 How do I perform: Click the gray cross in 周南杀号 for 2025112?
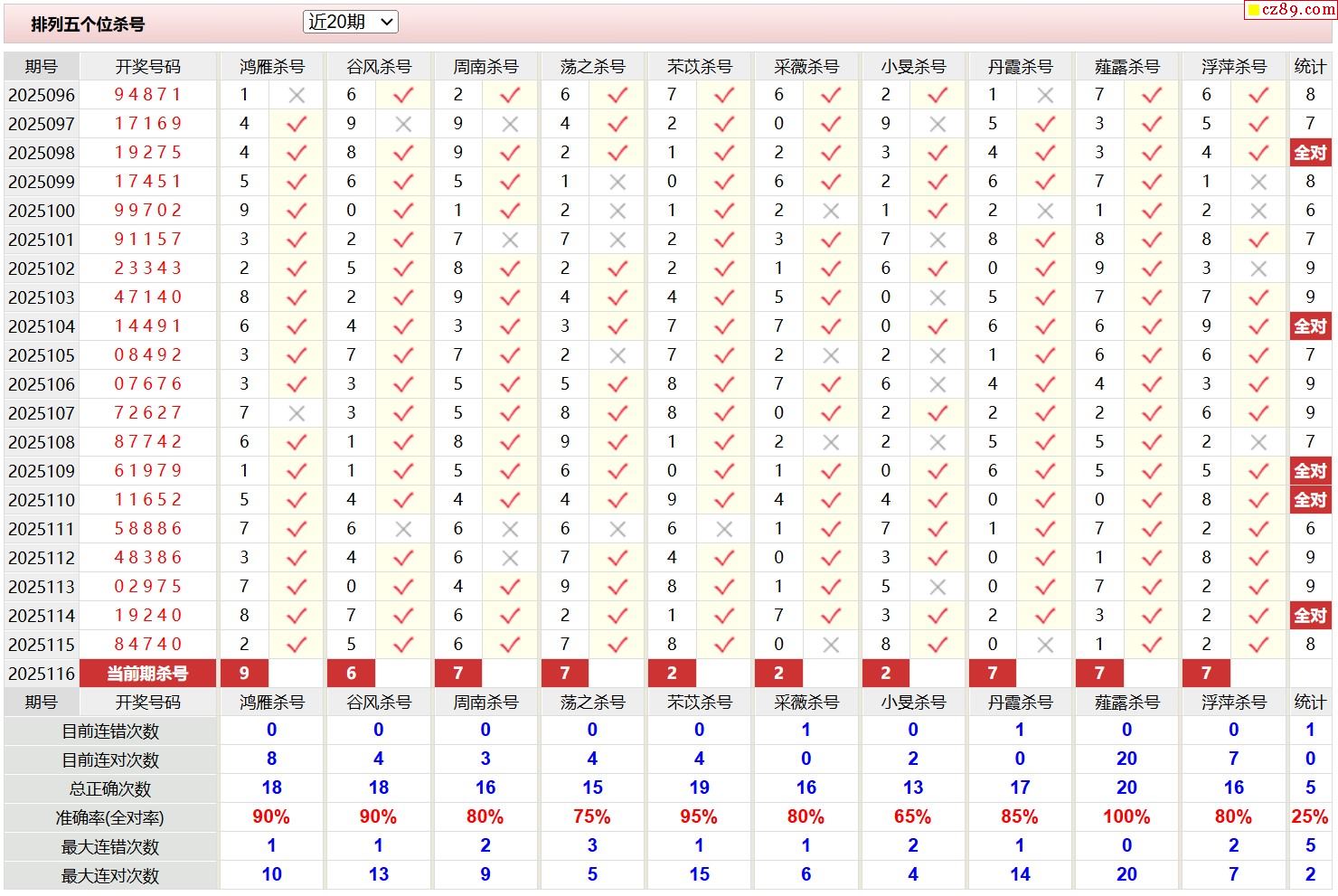point(510,558)
